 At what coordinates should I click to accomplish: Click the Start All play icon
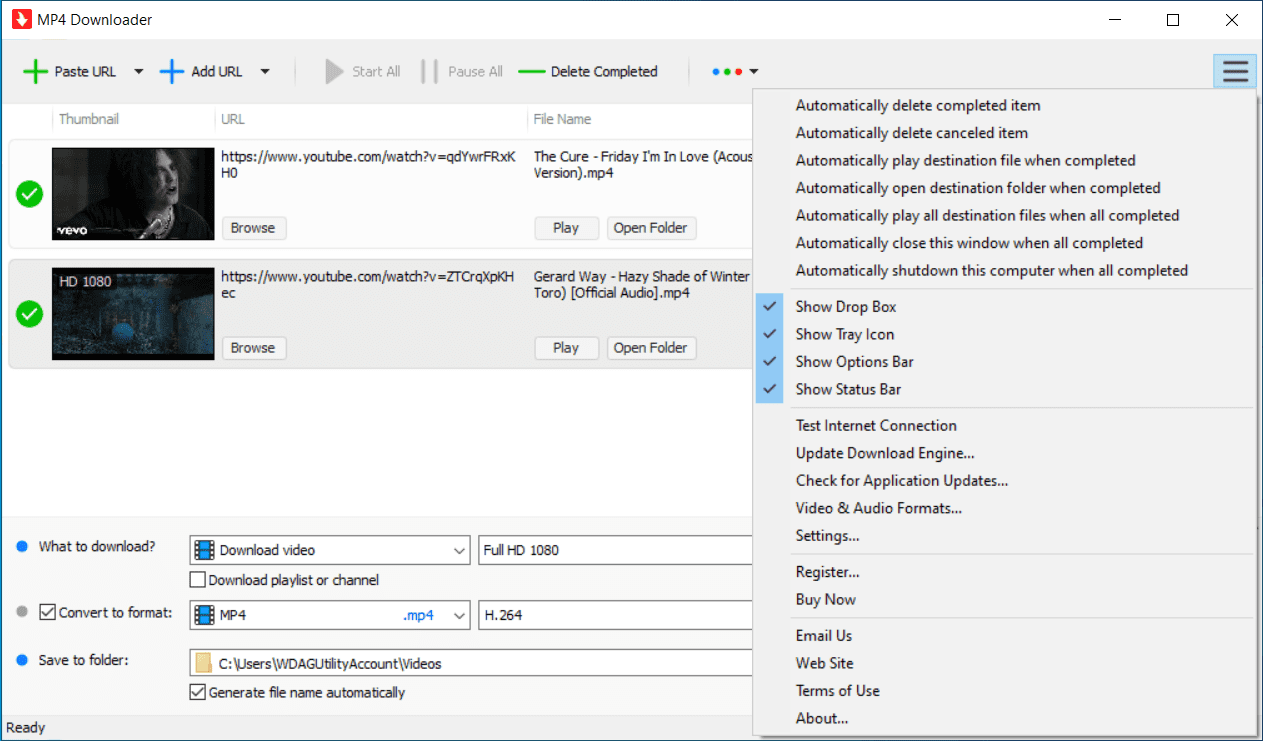tap(334, 72)
